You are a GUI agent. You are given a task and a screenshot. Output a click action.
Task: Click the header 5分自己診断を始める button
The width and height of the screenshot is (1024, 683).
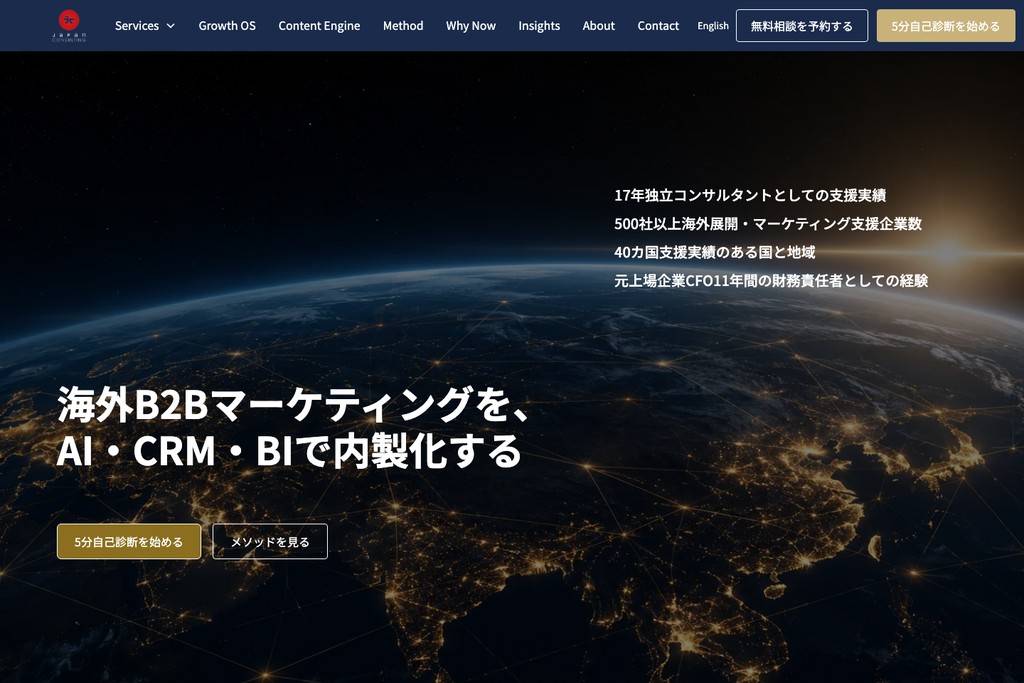[x=946, y=25]
